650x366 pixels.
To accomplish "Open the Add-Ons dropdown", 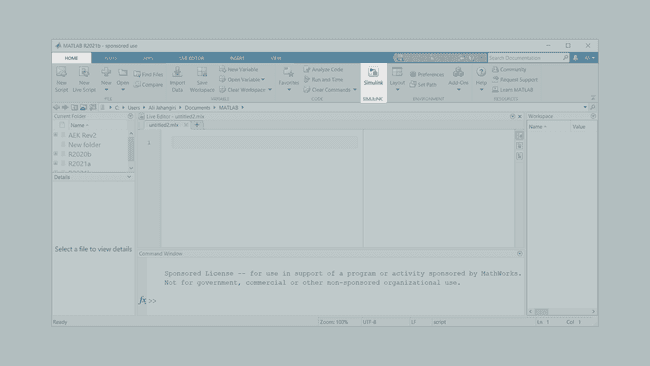I will (x=458, y=90).
